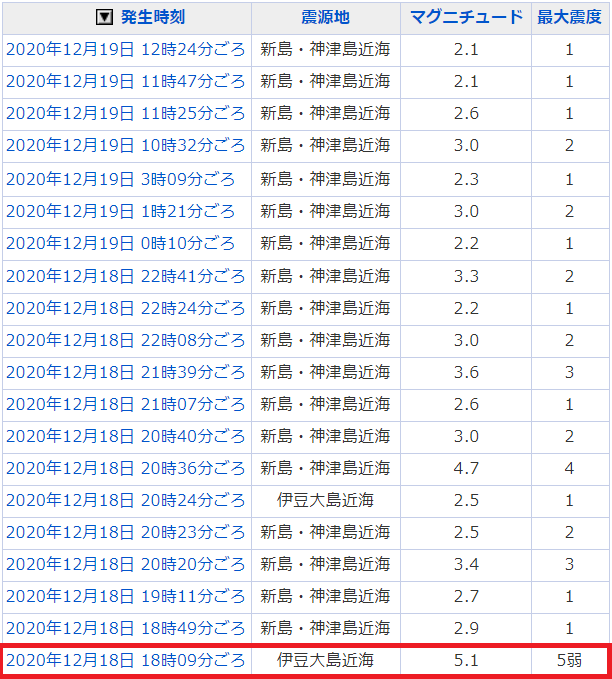Open 2020年12月19日 10時32分ごろ earthquake entry
The height and width of the screenshot is (679, 612).
(x=126, y=146)
